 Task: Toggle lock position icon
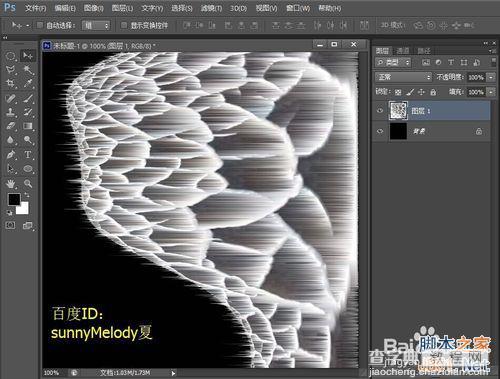click(x=421, y=92)
